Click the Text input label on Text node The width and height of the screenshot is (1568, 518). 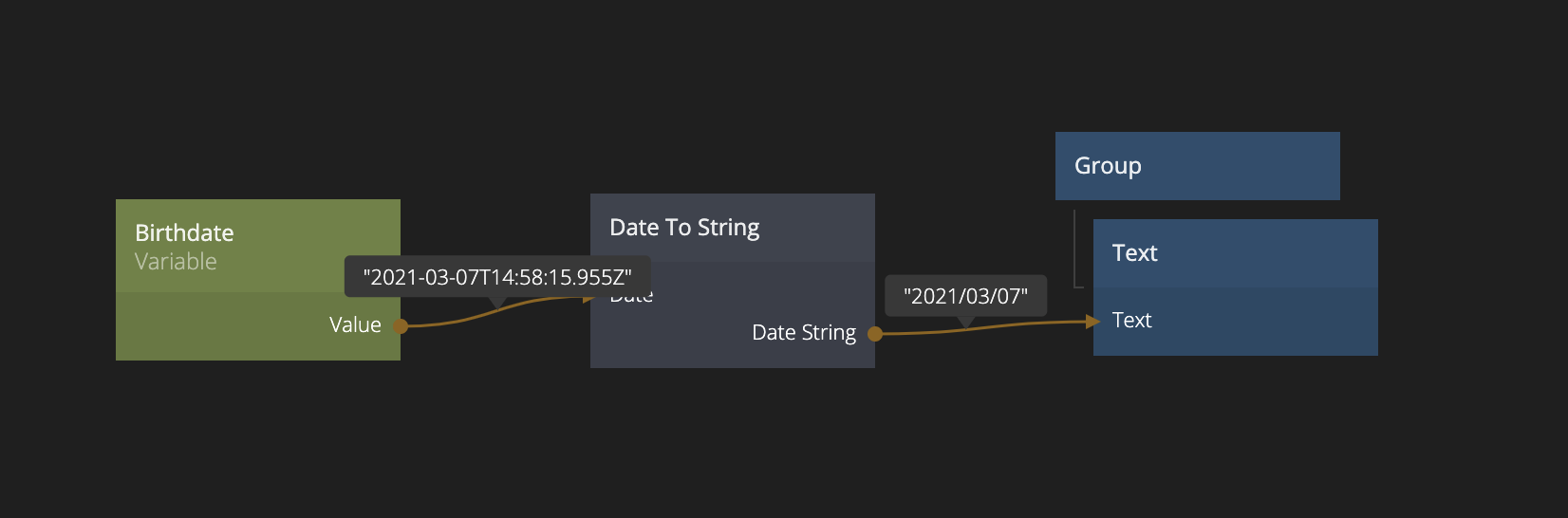point(1131,321)
